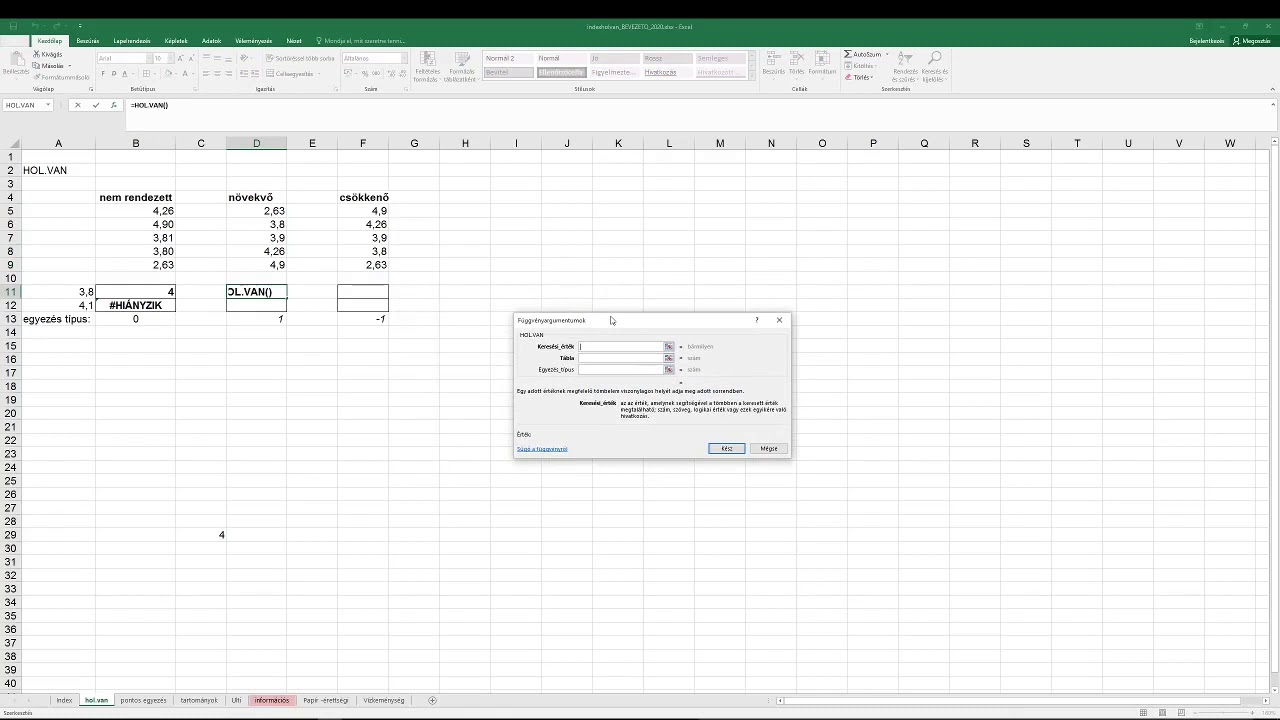
Task: Open the Kezdőlap ribbon tab
Action: coord(50,41)
